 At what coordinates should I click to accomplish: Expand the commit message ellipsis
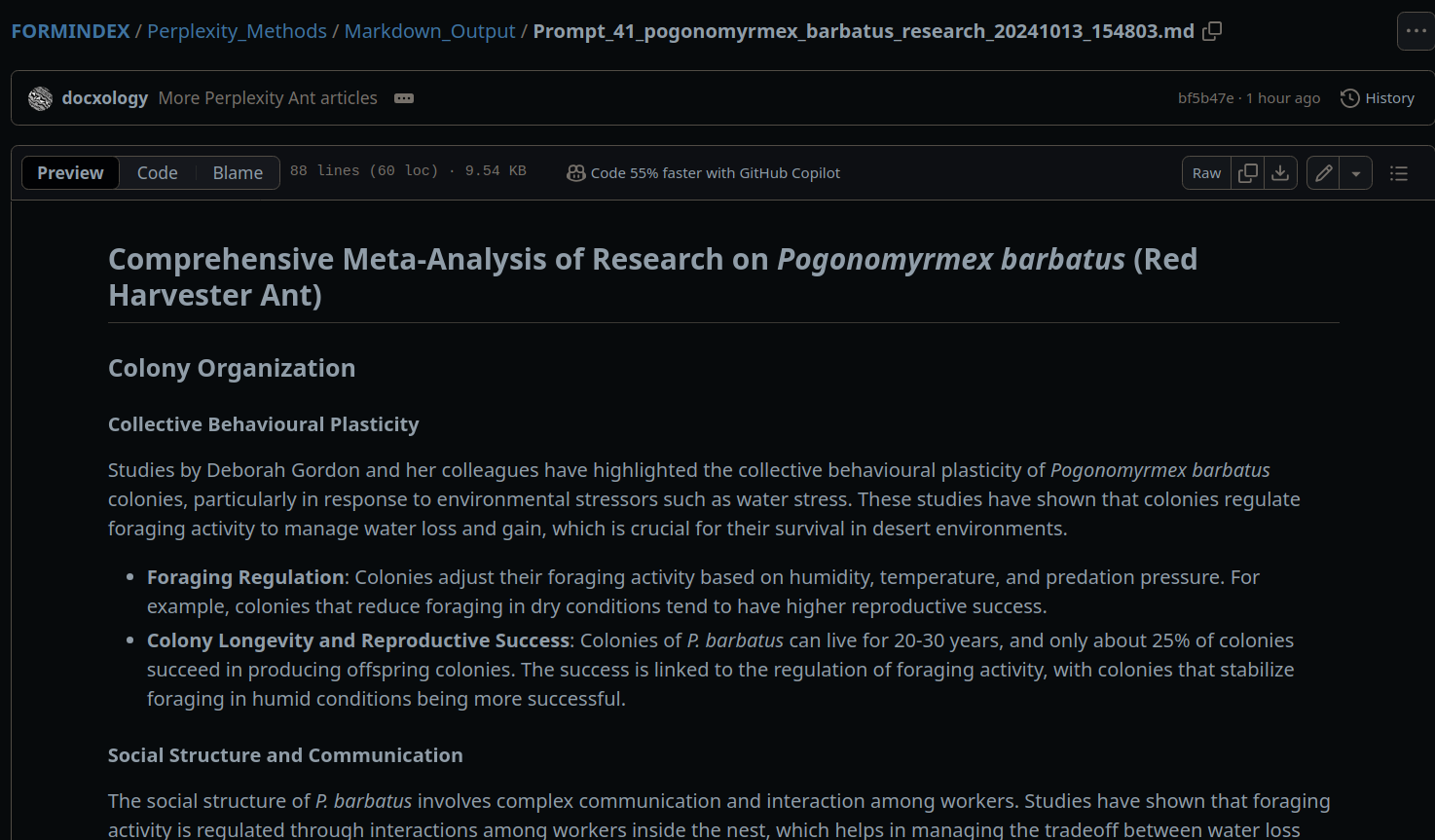[x=404, y=98]
